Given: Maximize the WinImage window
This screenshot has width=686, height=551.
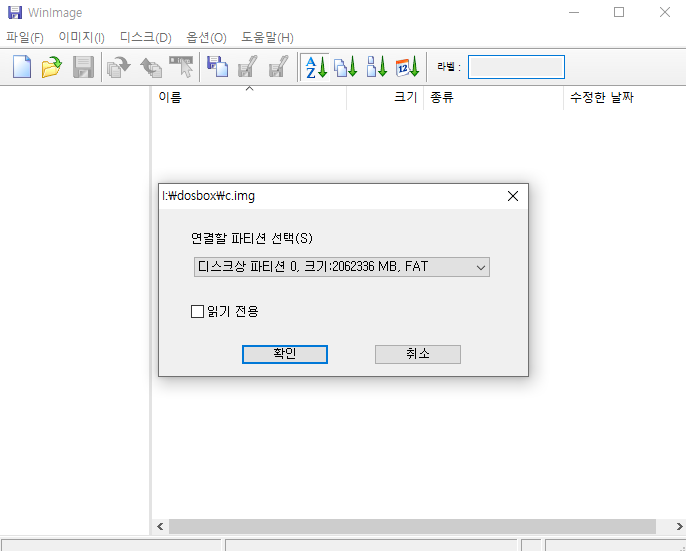Looking at the screenshot, I should [619, 12].
